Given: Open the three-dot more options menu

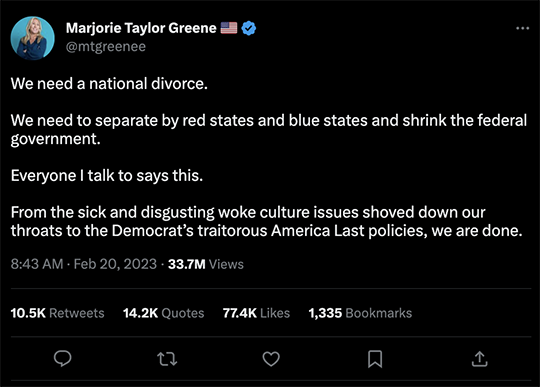Looking at the screenshot, I should coord(522,28).
